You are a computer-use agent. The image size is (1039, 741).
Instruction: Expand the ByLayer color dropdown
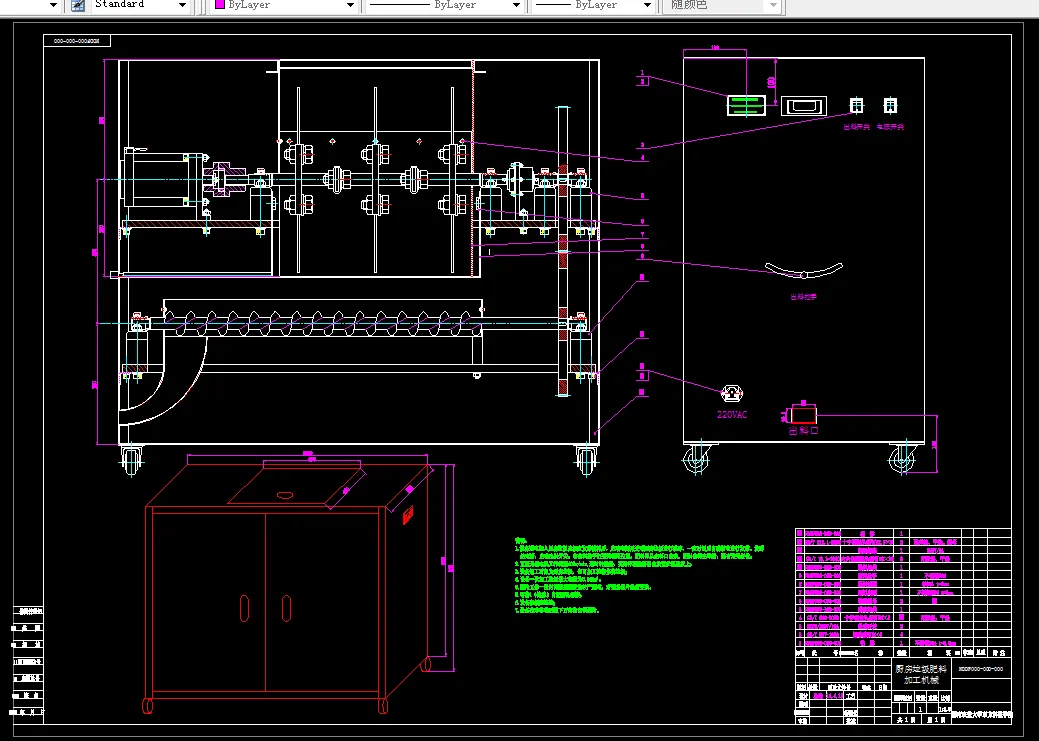pos(350,5)
